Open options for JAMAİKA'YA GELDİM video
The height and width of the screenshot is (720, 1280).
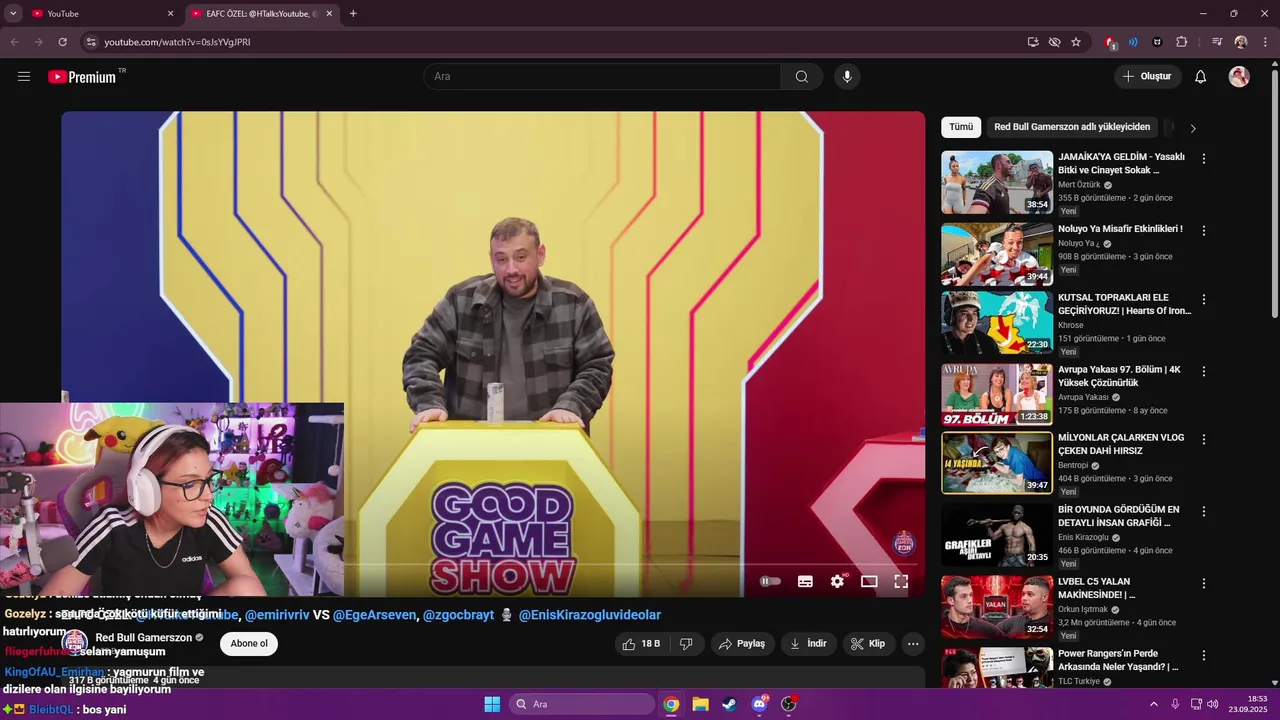point(1204,159)
